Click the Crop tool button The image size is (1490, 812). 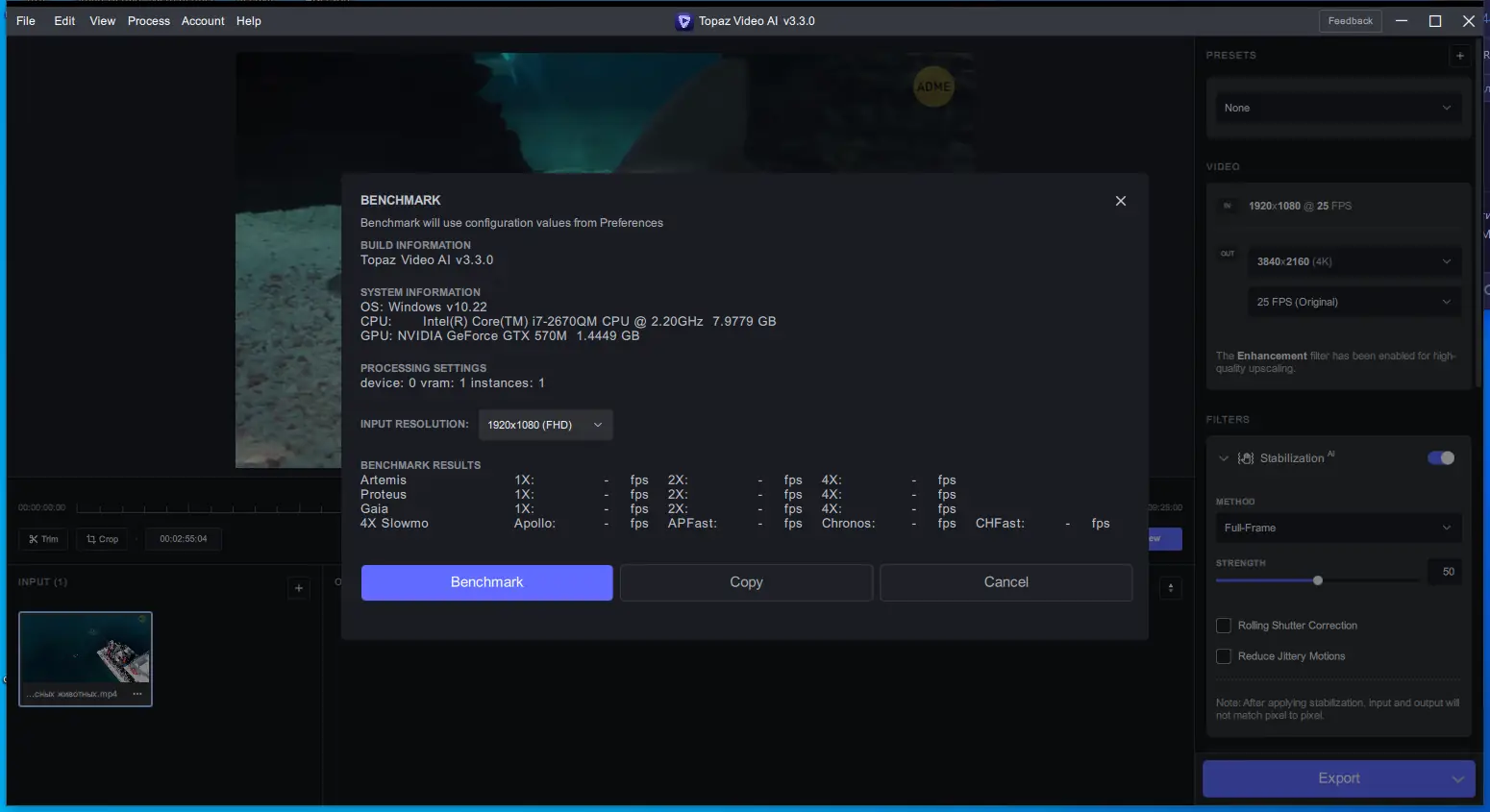pyautogui.click(x=102, y=539)
